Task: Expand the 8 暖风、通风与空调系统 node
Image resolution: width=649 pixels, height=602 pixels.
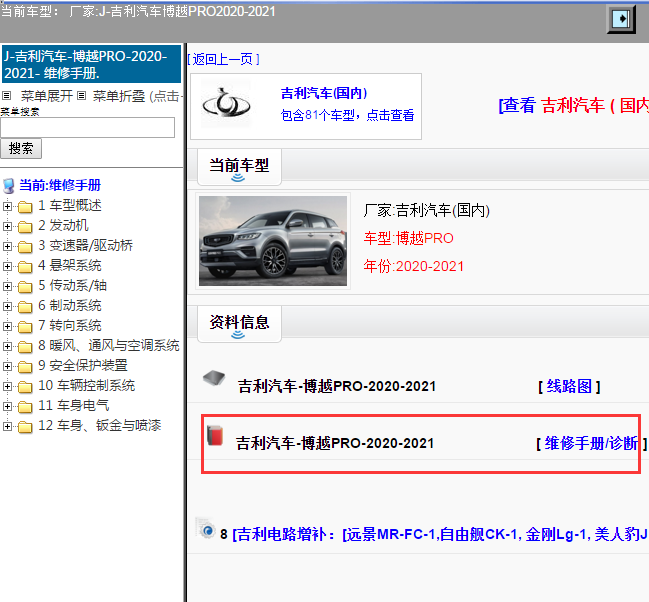Action: pyautogui.click(x=7, y=346)
